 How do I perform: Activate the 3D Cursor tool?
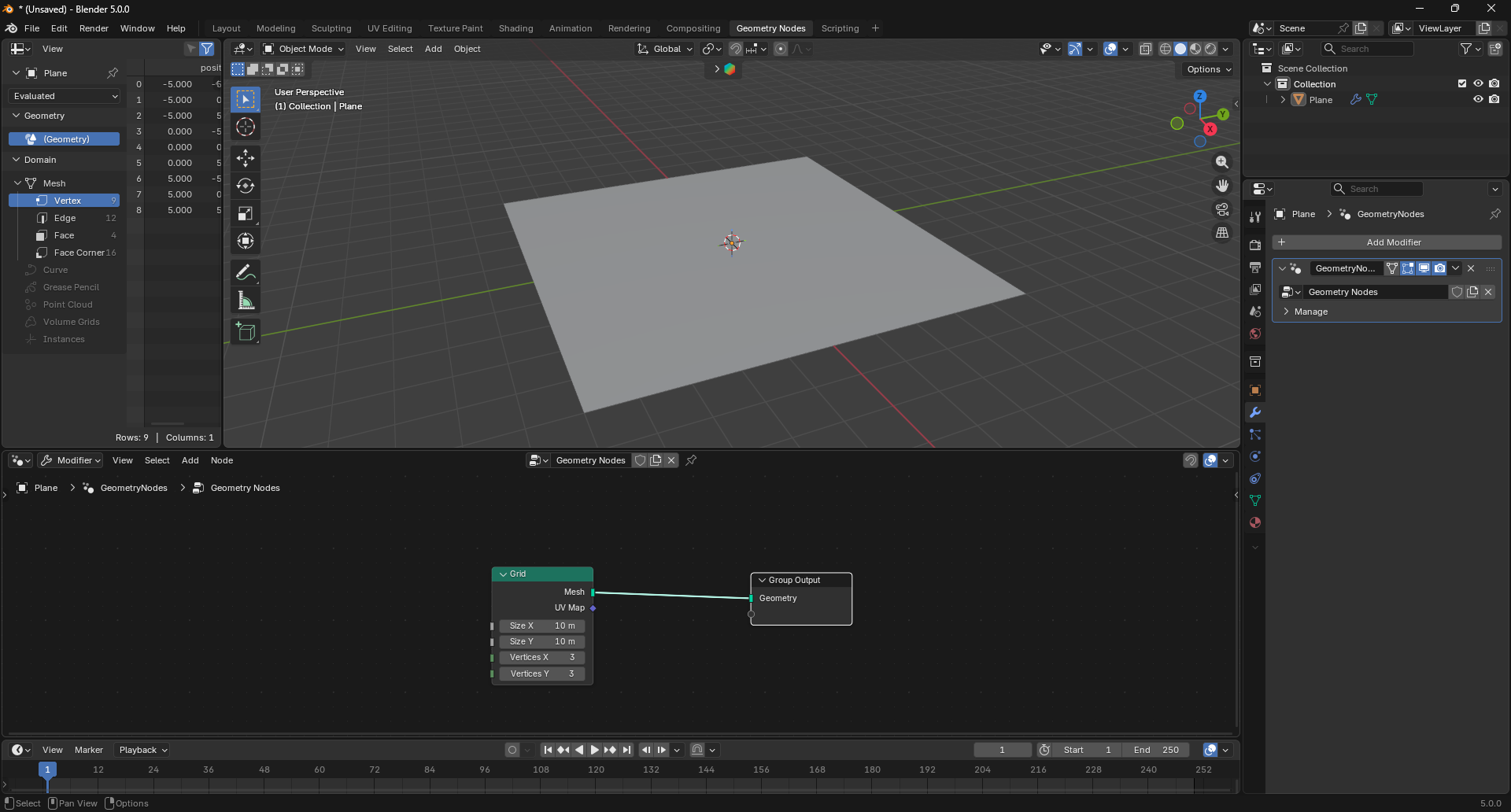pyautogui.click(x=246, y=127)
